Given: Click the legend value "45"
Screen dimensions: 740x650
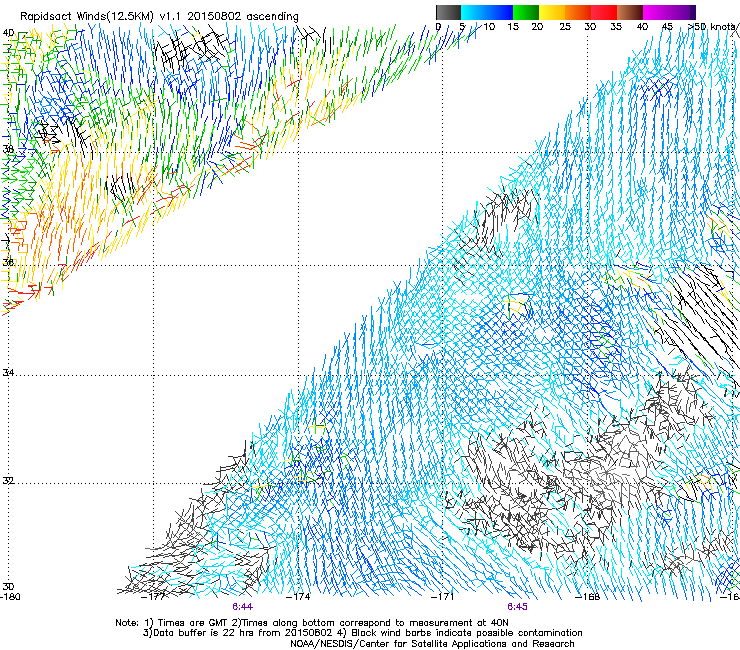Looking at the screenshot, I should (667, 27).
